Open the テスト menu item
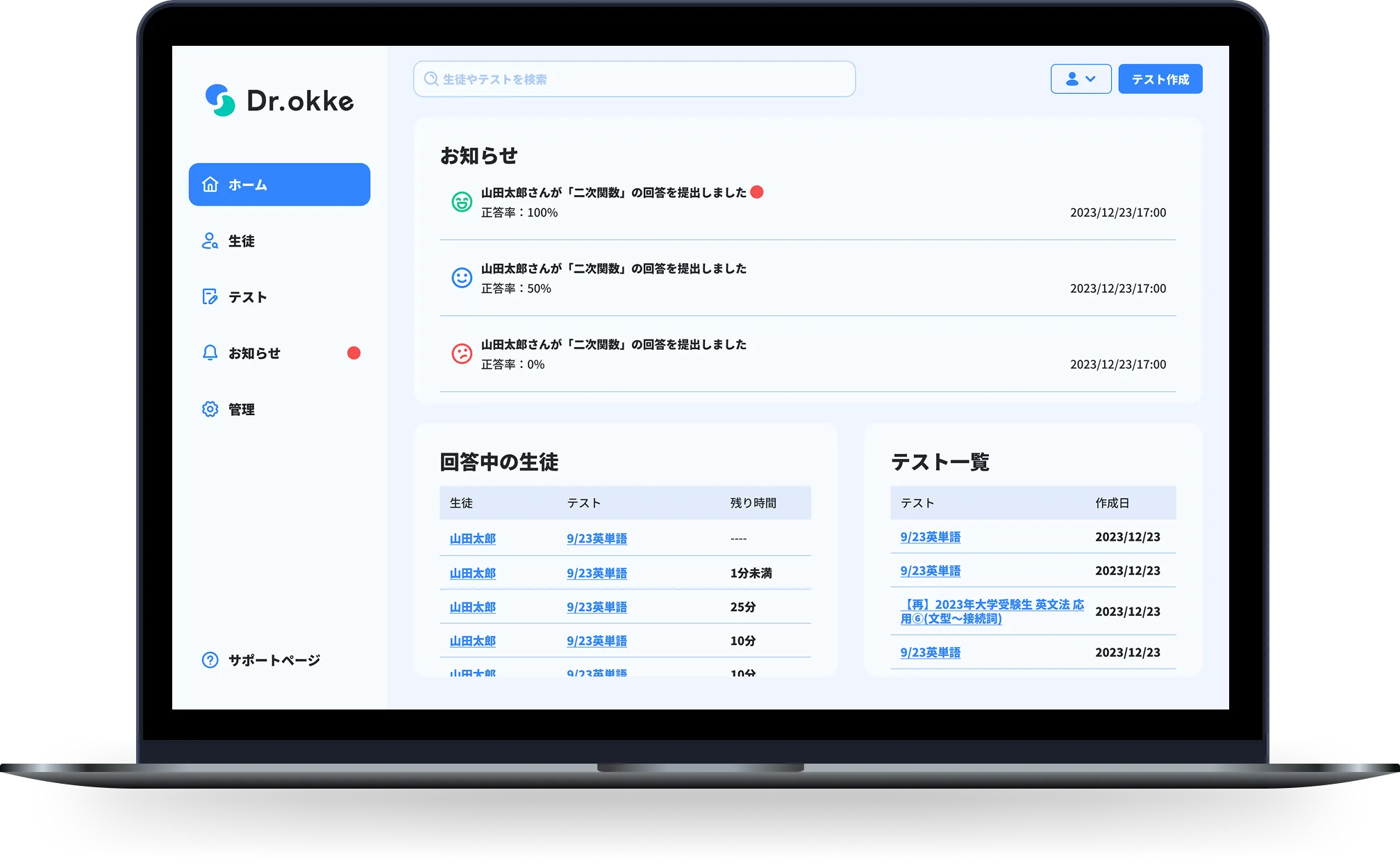The width and height of the screenshot is (1400, 865). pyautogui.click(x=247, y=297)
